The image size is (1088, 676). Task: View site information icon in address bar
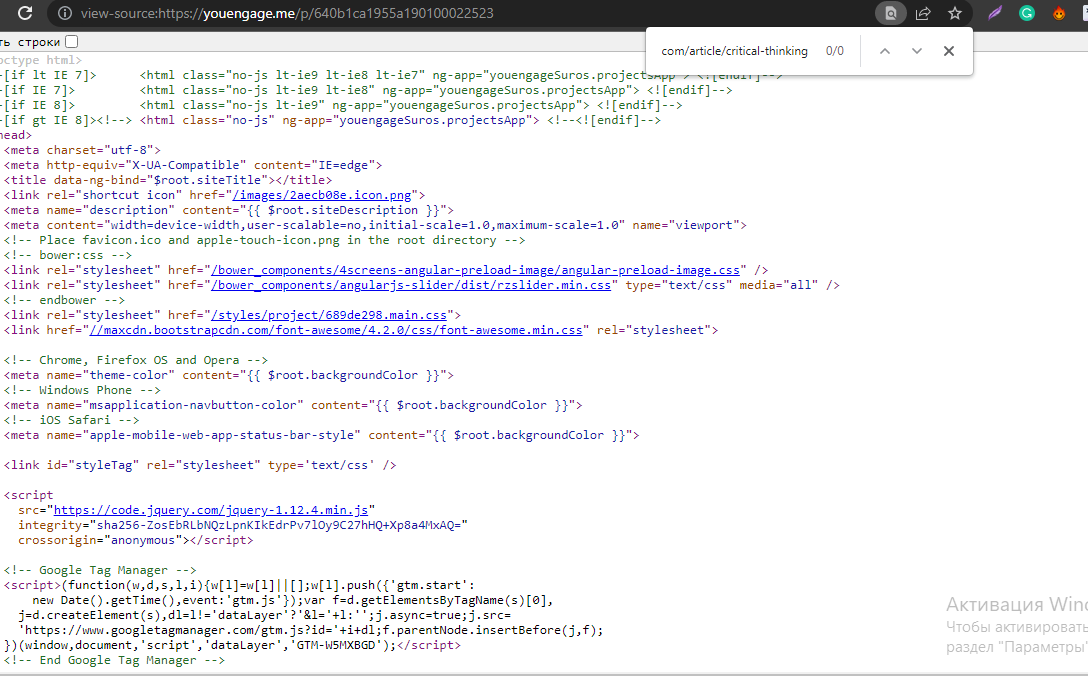coord(65,13)
